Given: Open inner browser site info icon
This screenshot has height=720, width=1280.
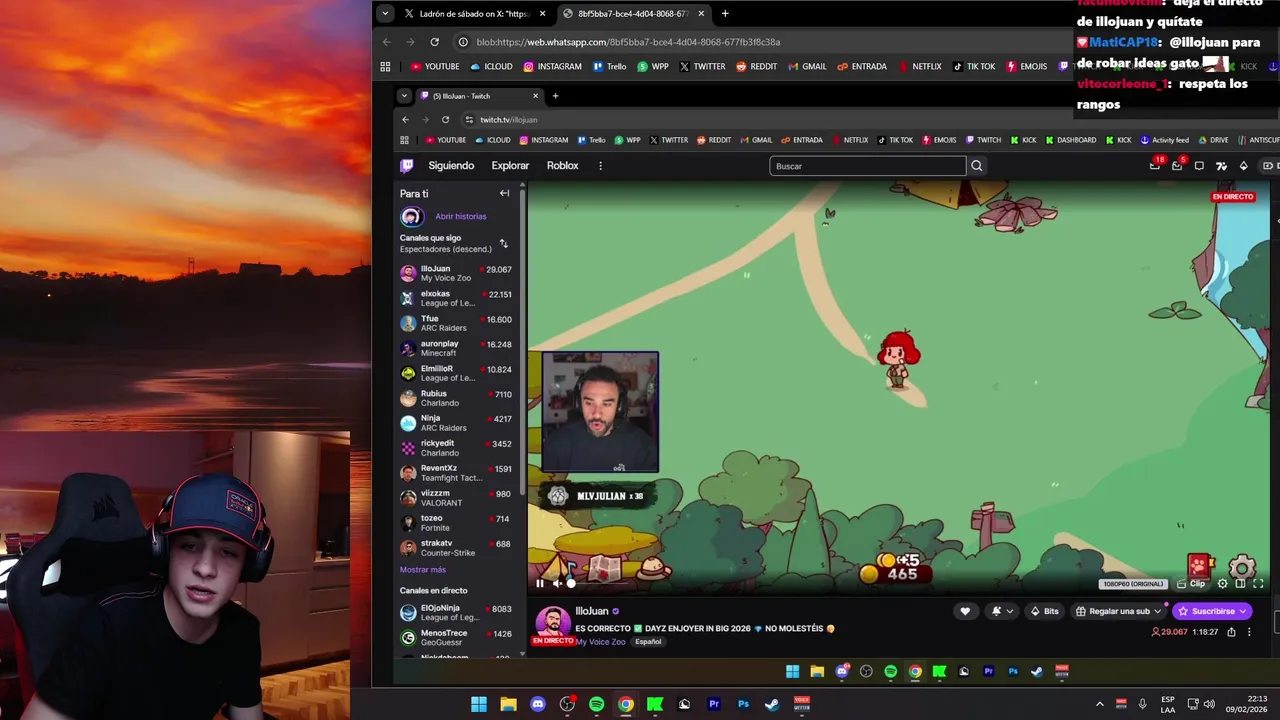Looking at the screenshot, I should coord(469,119).
